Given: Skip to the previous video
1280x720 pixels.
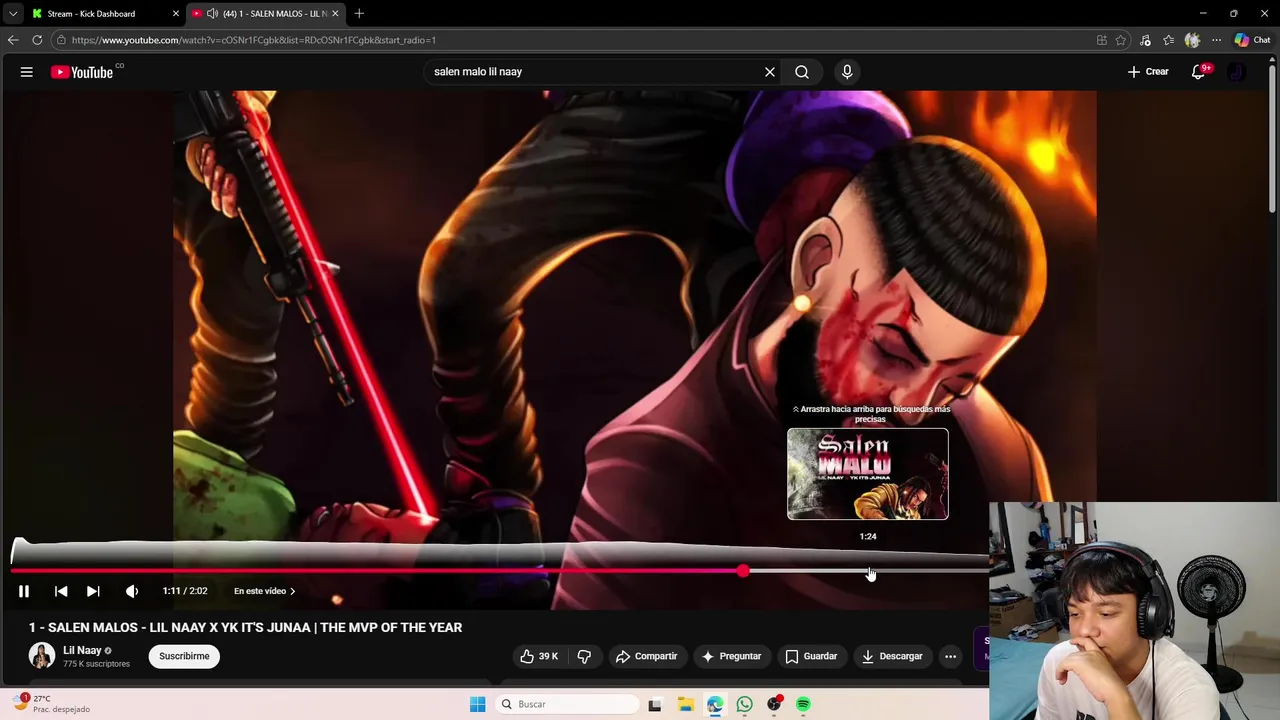Looking at the screenshot, I should pos(61,591).
